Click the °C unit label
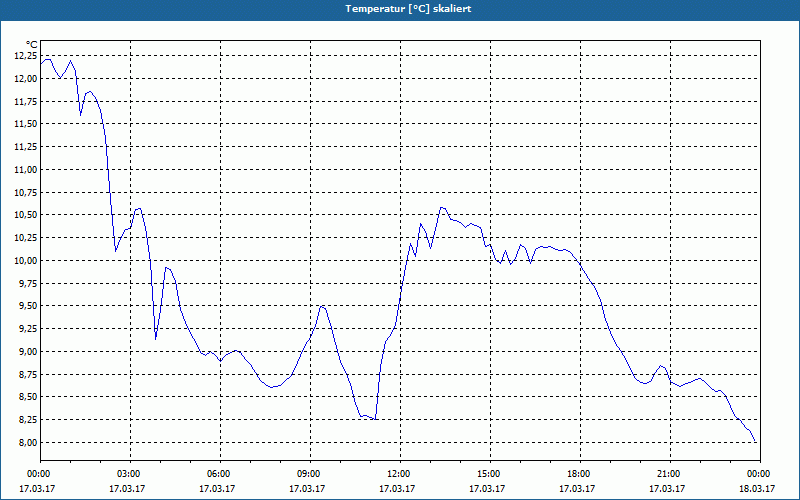 tap(32, 45)
